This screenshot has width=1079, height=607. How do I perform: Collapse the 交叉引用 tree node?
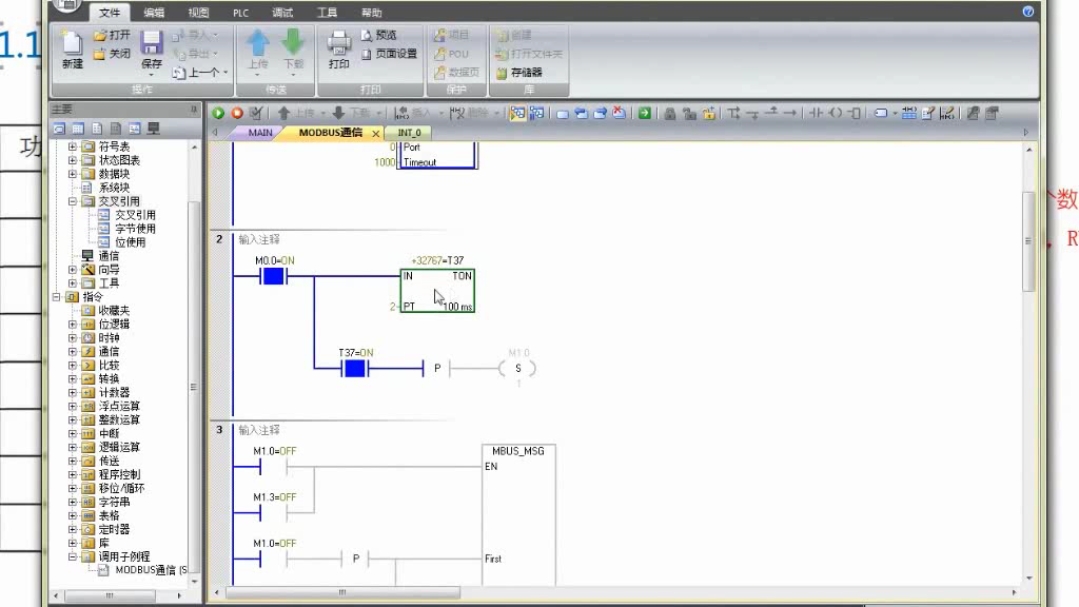tap(72, 201)
